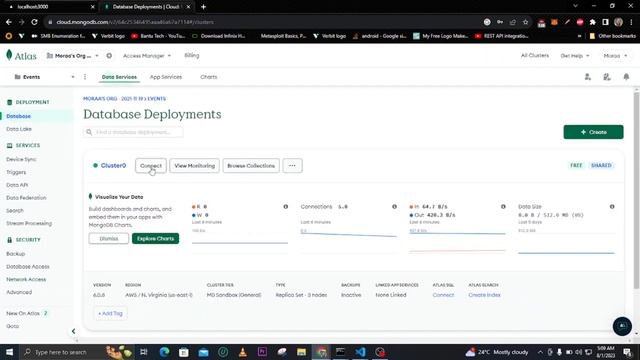Image resolution: width=640 pixels, height=360 pixels.
Task: Open the project activity feed icon
Action: pyautogui.click(x=607, y=77)
